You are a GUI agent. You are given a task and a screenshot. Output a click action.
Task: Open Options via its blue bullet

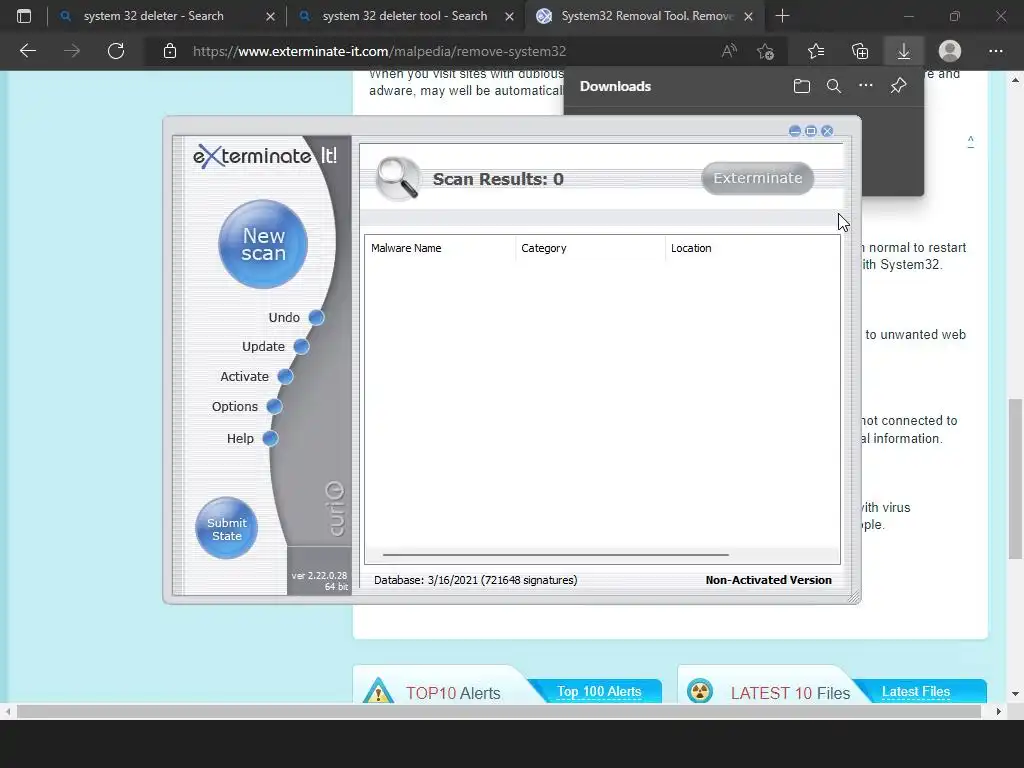coord(274,407)
